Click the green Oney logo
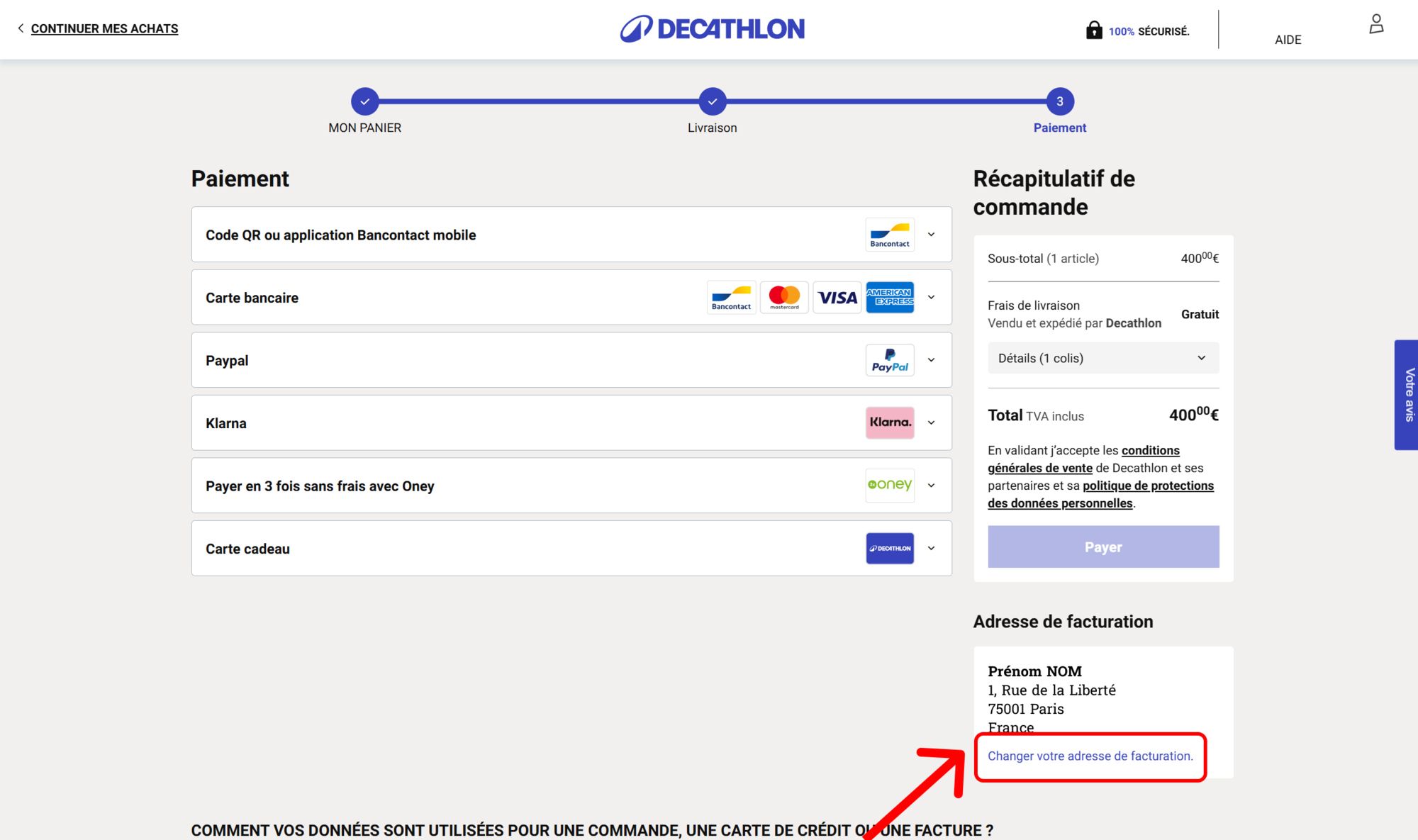The image size is (1418, 840). click(890, 486)
